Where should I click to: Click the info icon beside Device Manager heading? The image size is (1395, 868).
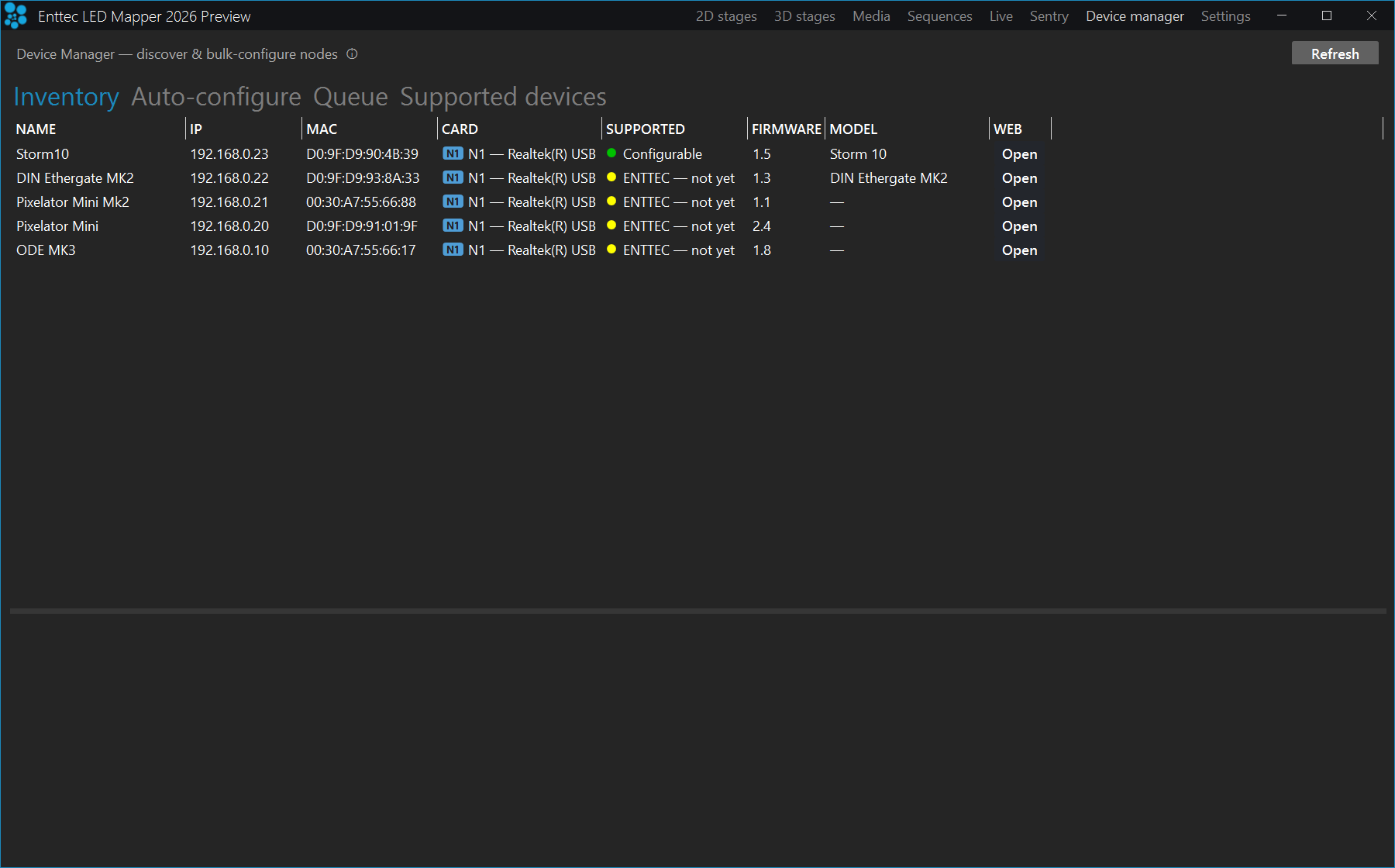pos(352,54)
